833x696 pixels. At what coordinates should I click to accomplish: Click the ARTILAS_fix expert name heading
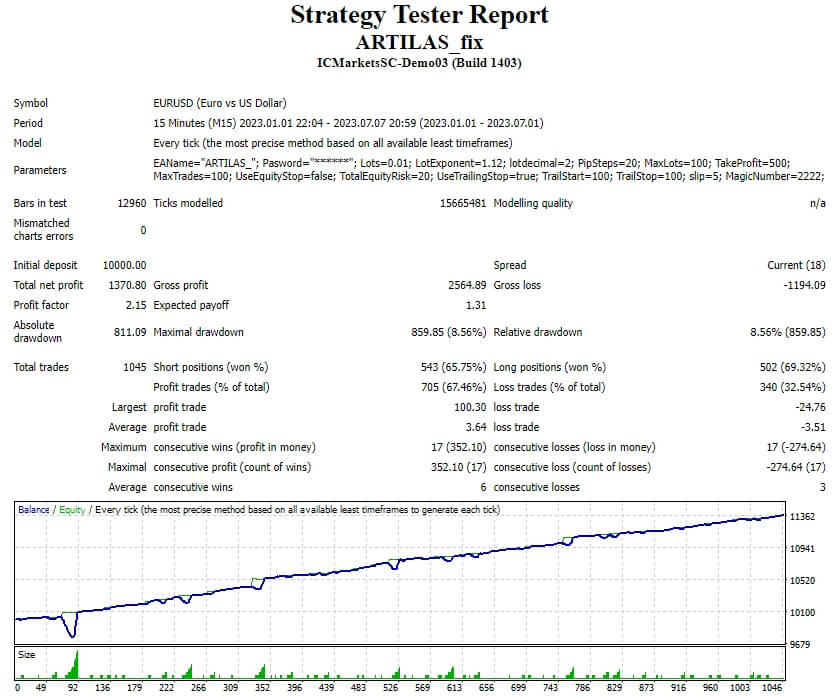click(x=419, y=42)
